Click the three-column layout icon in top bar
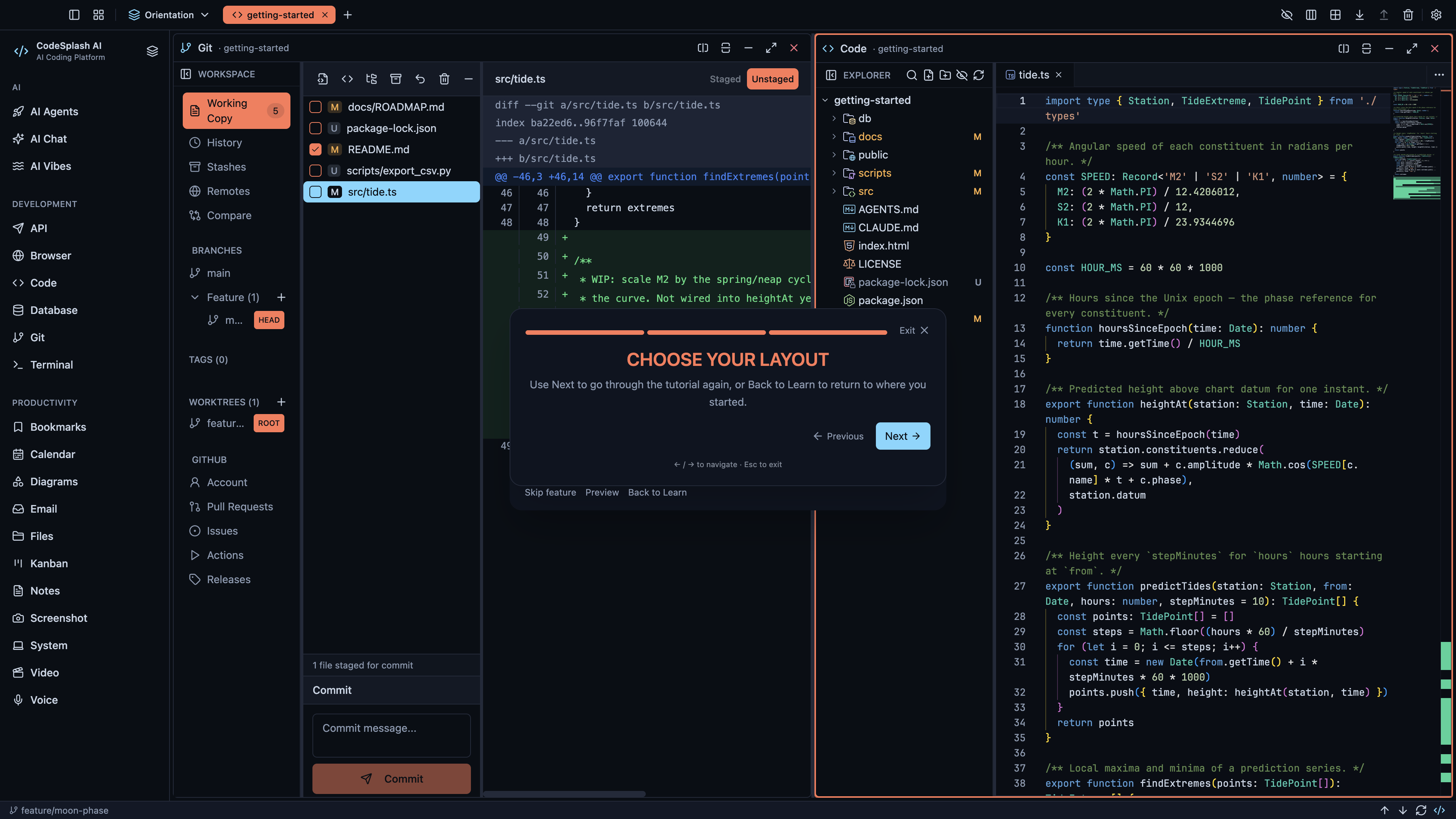Screen dimensions: 1456x819 tap(1311, 15)
